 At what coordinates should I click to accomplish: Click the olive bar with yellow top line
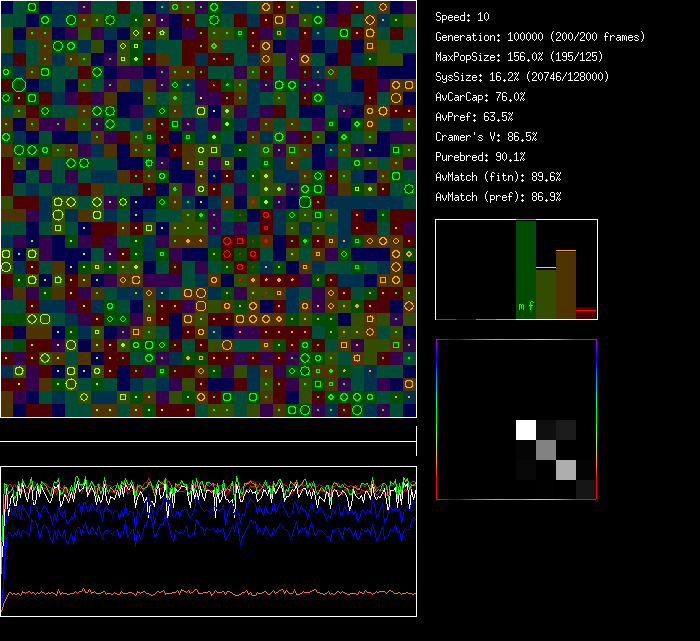pyautogui.click(x=546, y=293)
